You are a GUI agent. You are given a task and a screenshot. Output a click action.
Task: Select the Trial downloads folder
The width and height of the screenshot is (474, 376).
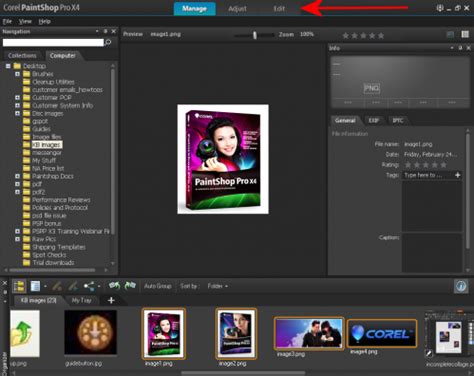[x=53, y=263]
